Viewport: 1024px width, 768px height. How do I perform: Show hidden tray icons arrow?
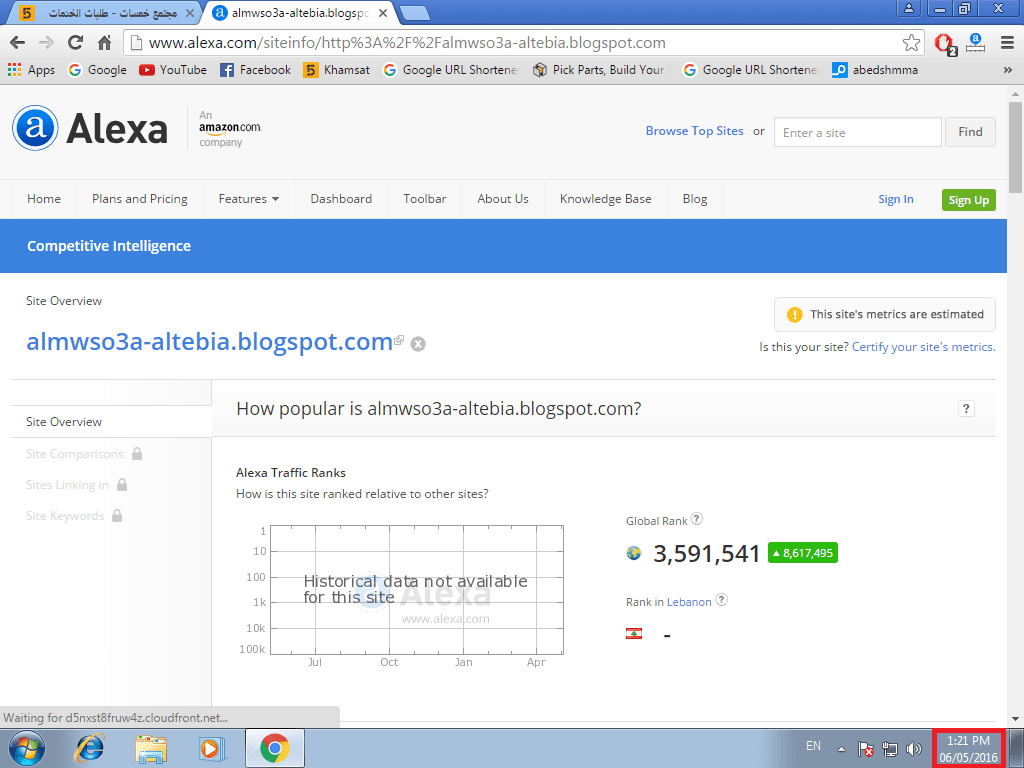(x=842, y=749)
